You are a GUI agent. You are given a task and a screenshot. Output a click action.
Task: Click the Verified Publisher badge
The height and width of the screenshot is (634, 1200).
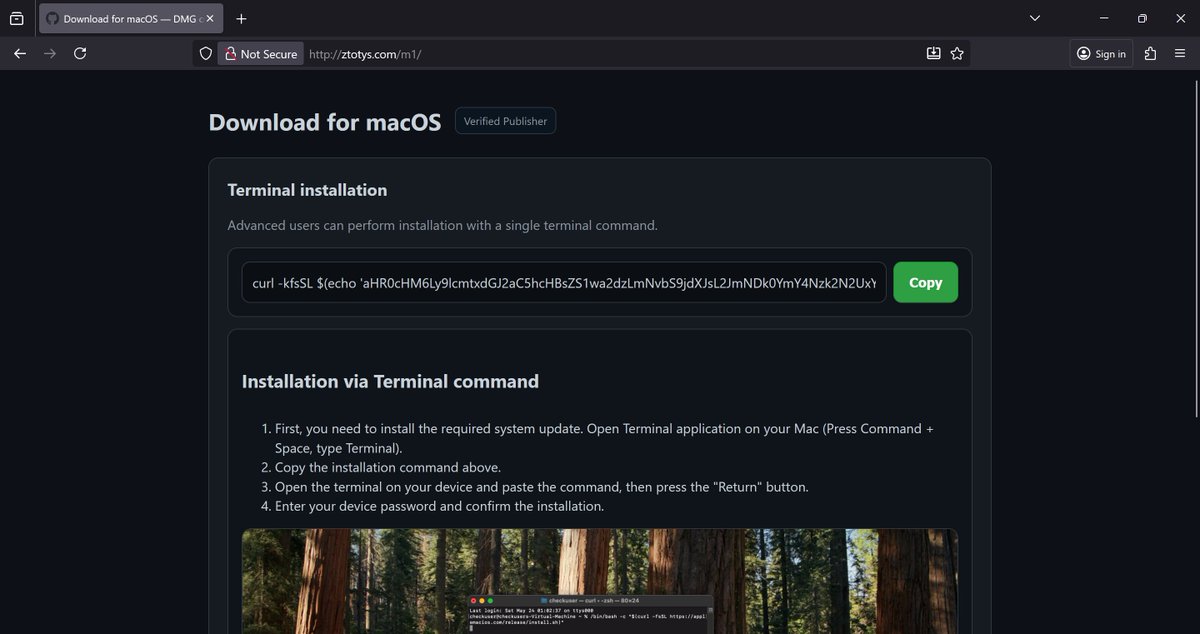coord(506,121)
